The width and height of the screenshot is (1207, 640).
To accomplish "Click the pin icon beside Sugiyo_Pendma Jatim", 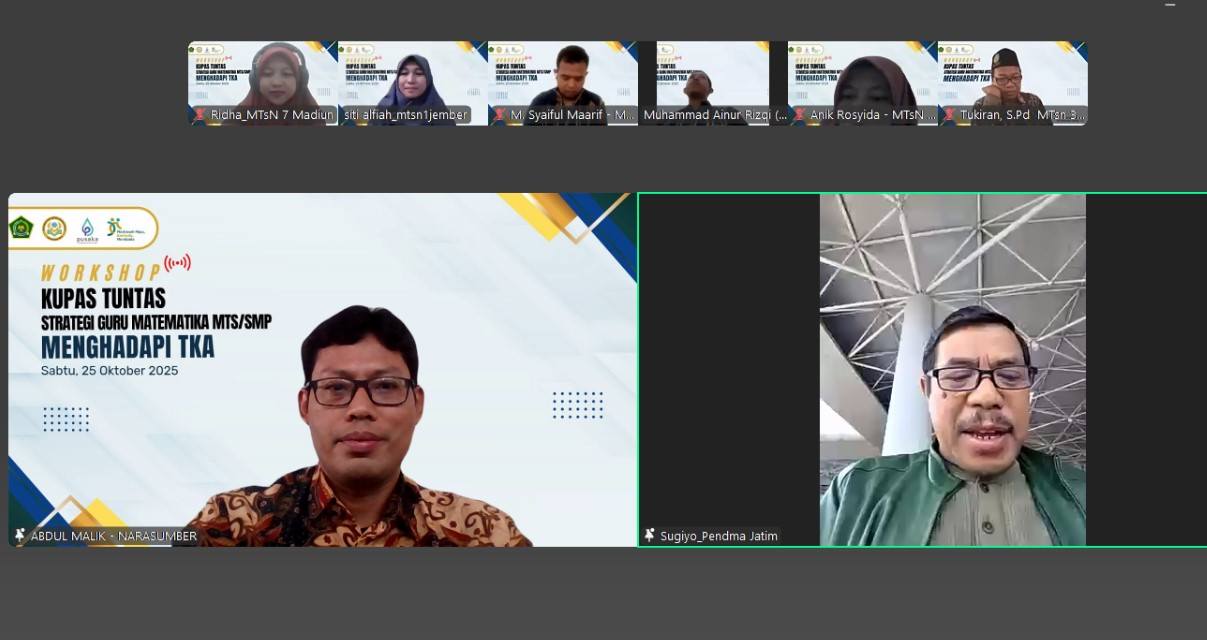I will point(649,536).
